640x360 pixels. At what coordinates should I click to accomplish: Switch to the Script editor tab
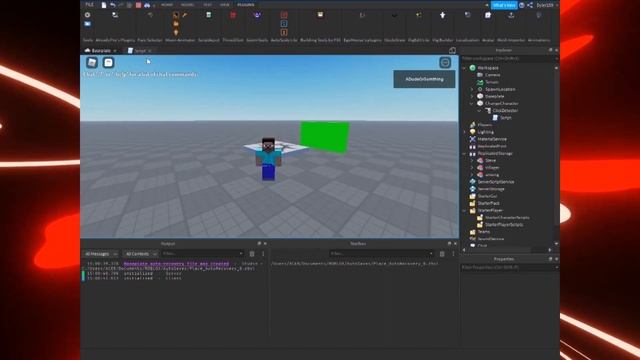click(x=140, y=51)
